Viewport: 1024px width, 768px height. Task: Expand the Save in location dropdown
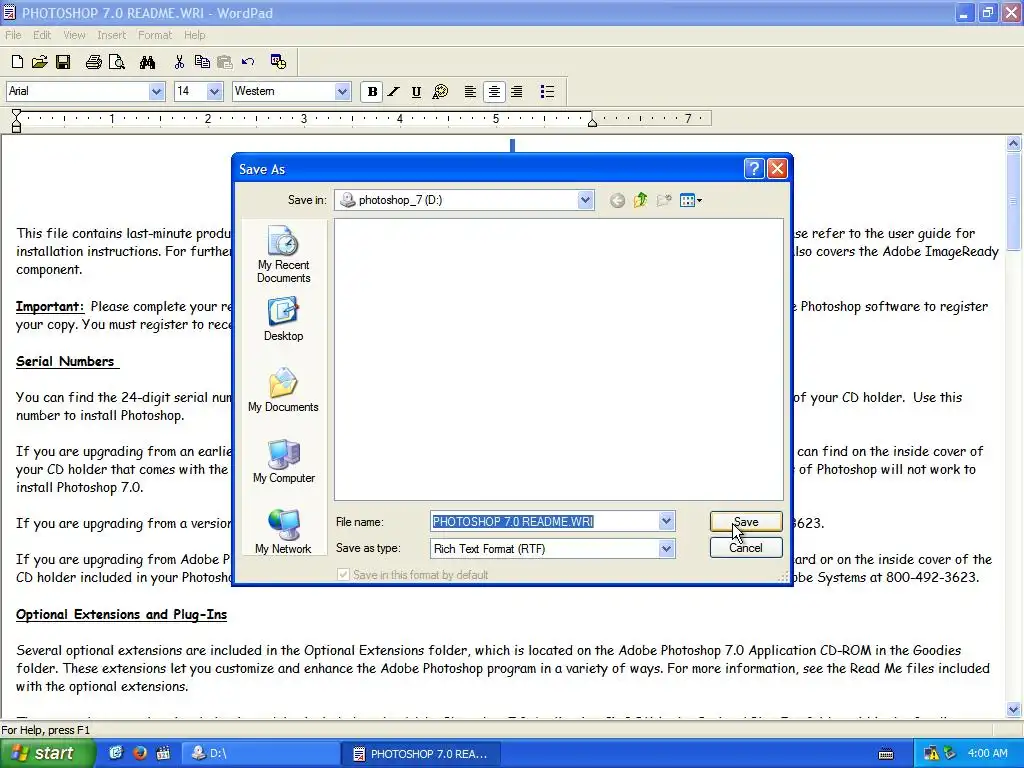pos(585,200)
